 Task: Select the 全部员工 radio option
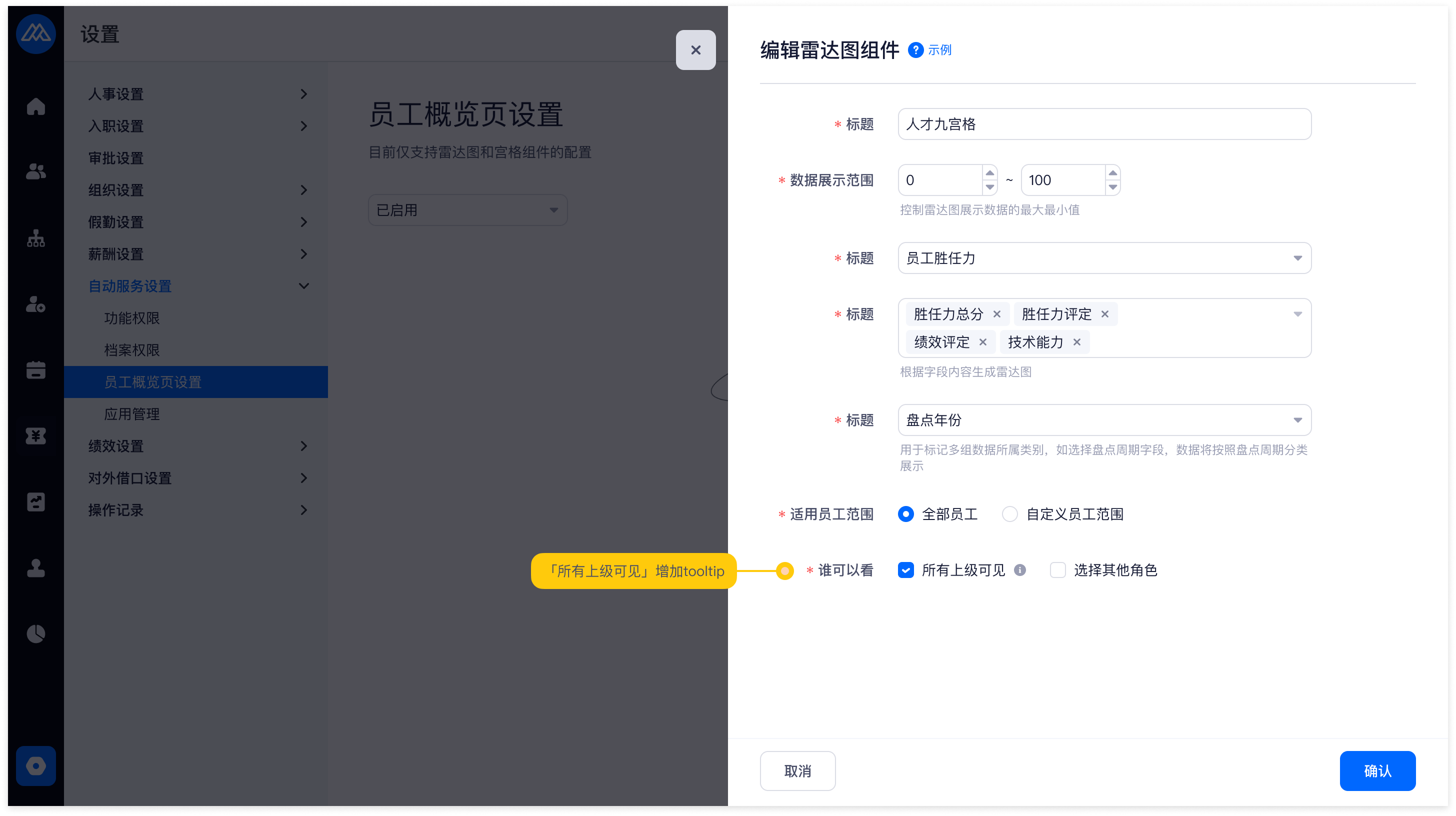(905, 514)
